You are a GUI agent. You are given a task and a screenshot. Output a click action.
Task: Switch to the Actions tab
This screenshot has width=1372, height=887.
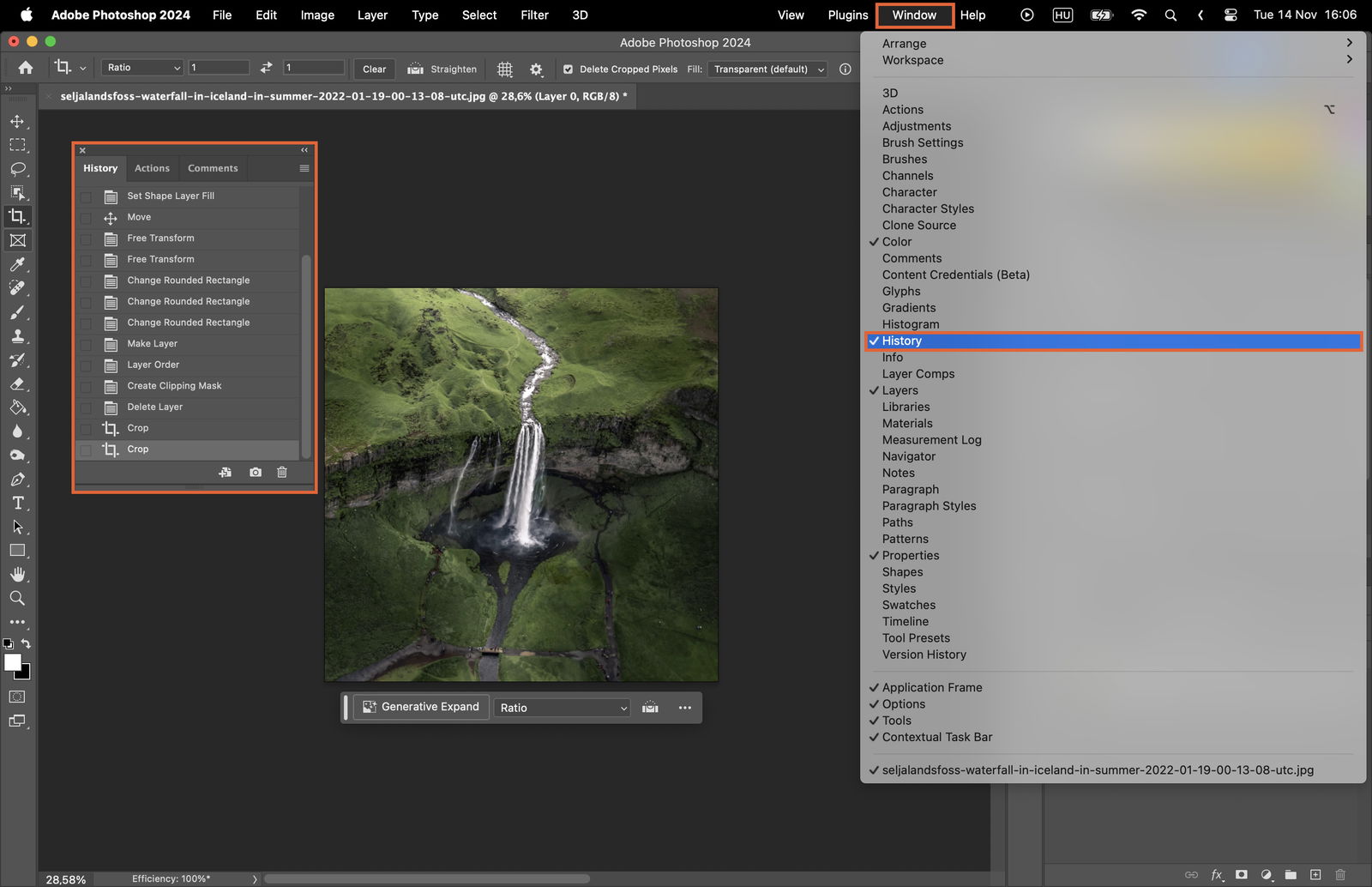coord(152,169)
